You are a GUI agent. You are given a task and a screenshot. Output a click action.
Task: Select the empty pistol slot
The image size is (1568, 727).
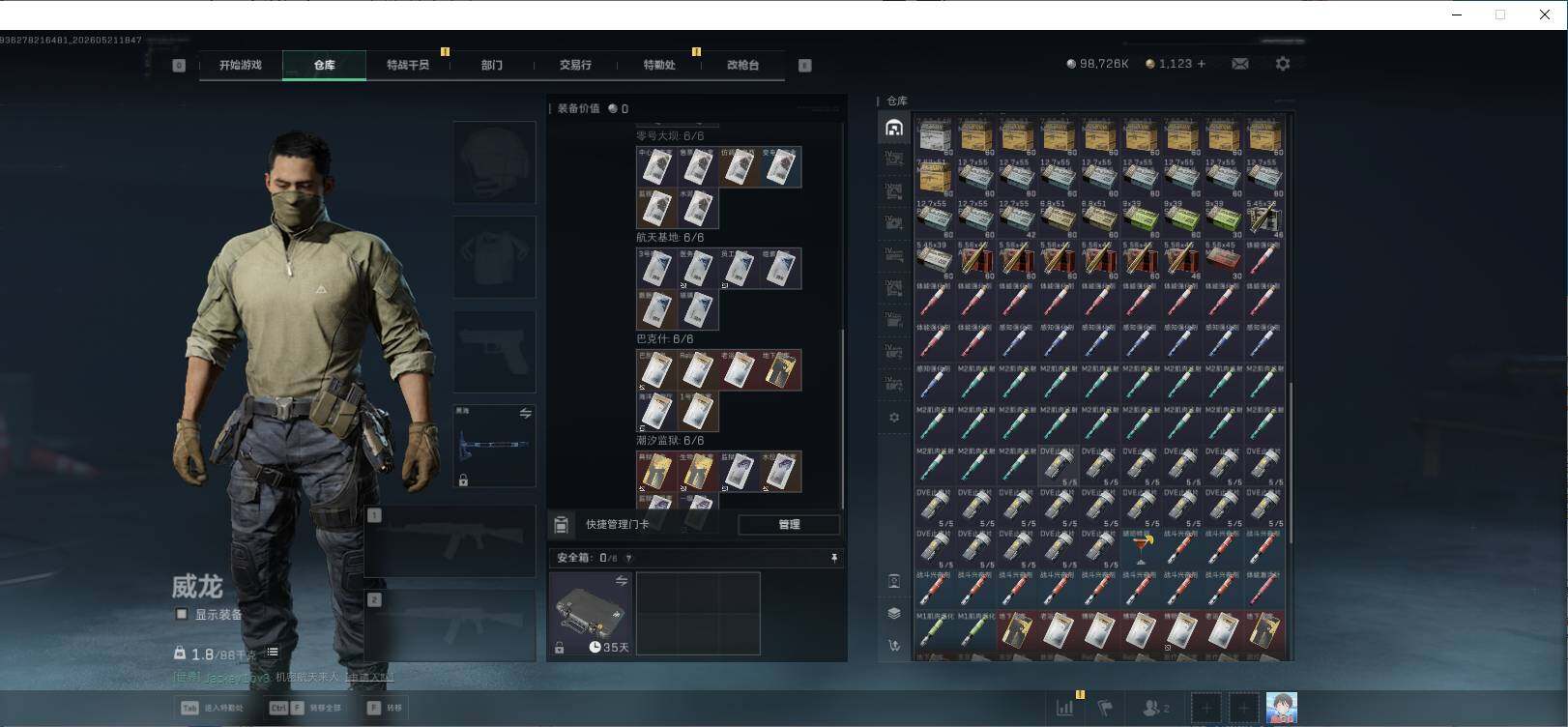(x=495, y=352)
